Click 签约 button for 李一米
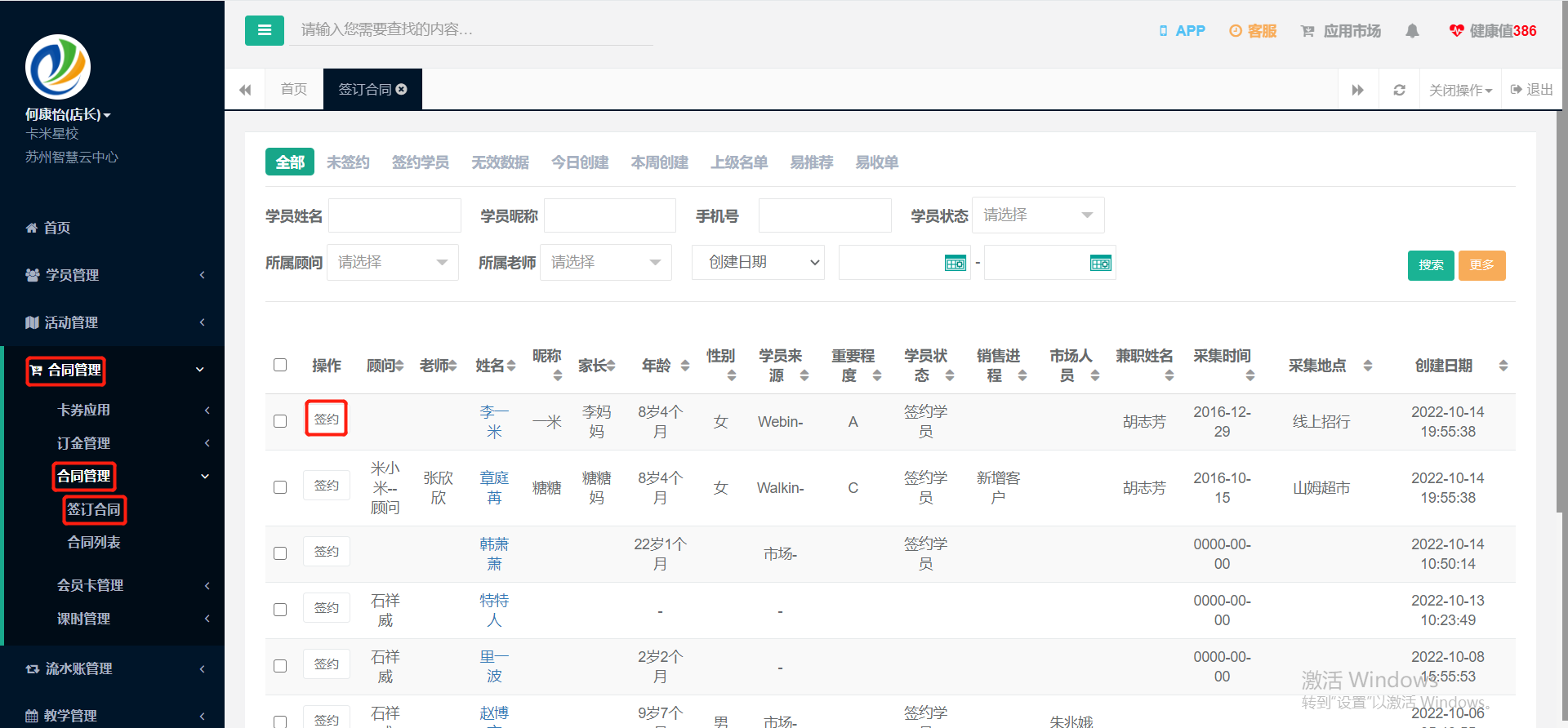The height and width of the screenshot is (728, 1568). 327,419
